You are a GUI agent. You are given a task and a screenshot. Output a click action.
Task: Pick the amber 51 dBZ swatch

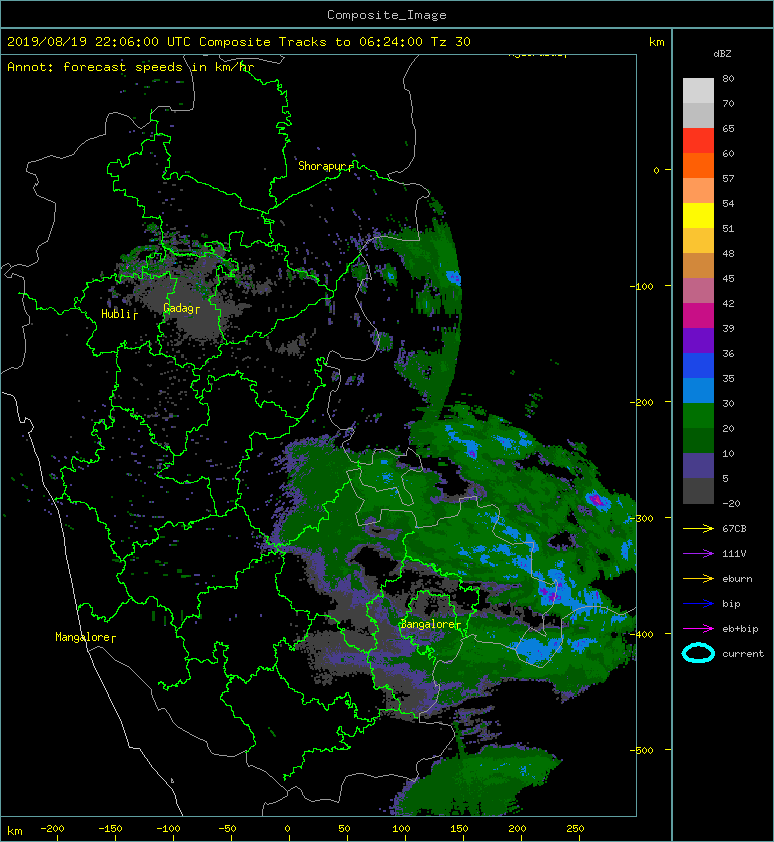(x=698, y=241)
